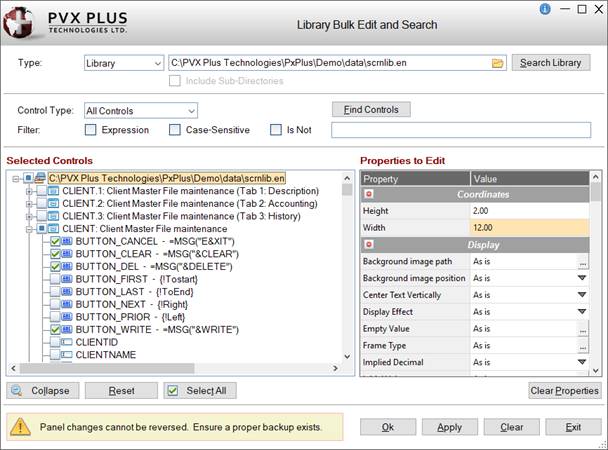Screen dimensions: 608x450
Task: Click the button icon for BUTTON_PRIOR
Action: click(67, 317)
